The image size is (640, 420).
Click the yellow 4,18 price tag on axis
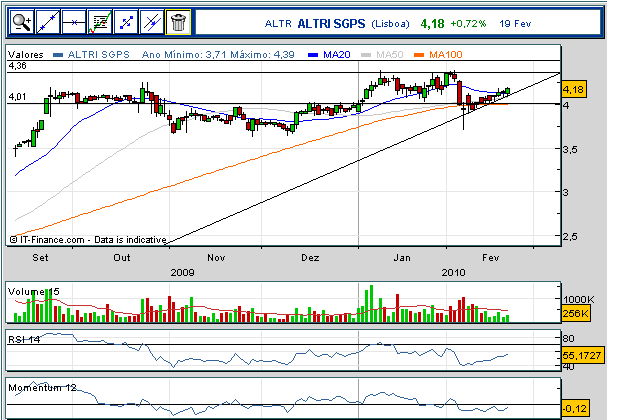[574, 89]
